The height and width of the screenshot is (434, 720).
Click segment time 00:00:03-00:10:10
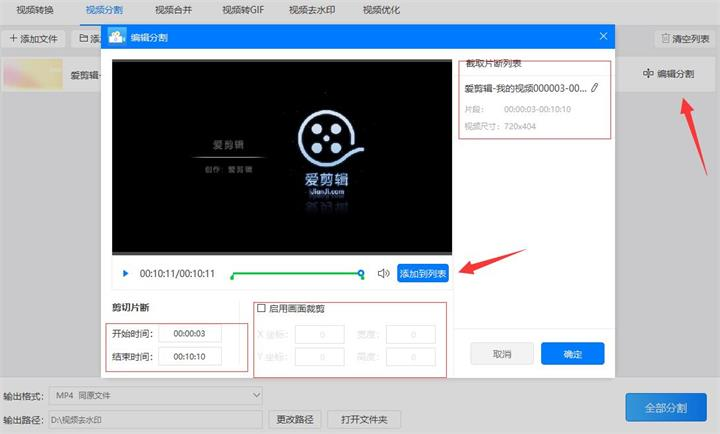tap(537, 109)
